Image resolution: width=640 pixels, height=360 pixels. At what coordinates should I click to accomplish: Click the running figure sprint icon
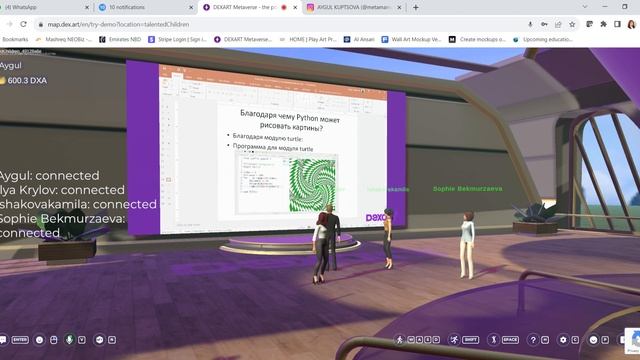[x=454, y=340]
